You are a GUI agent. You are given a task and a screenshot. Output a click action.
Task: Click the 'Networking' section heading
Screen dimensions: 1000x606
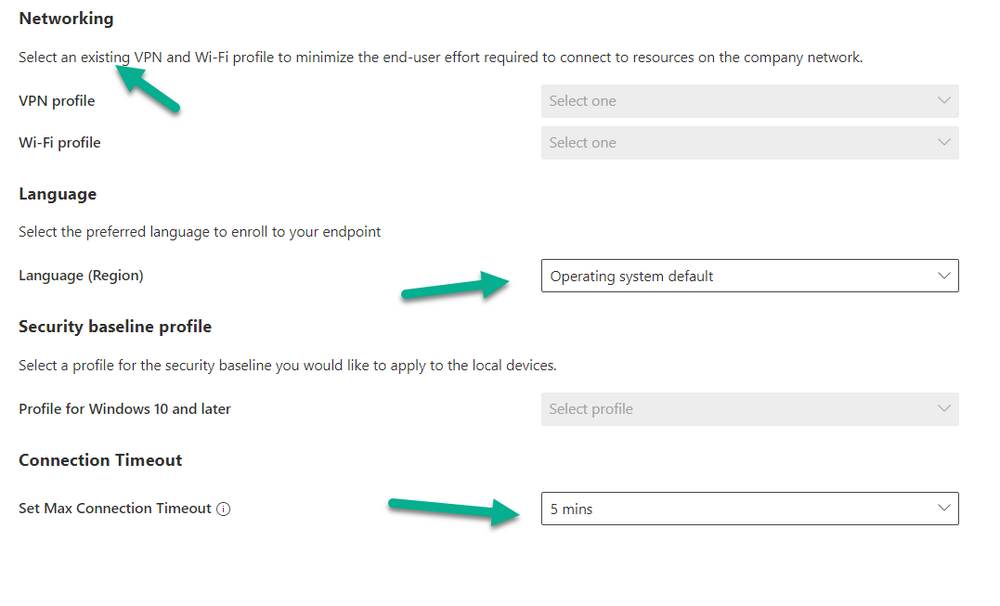coord(66,19)
